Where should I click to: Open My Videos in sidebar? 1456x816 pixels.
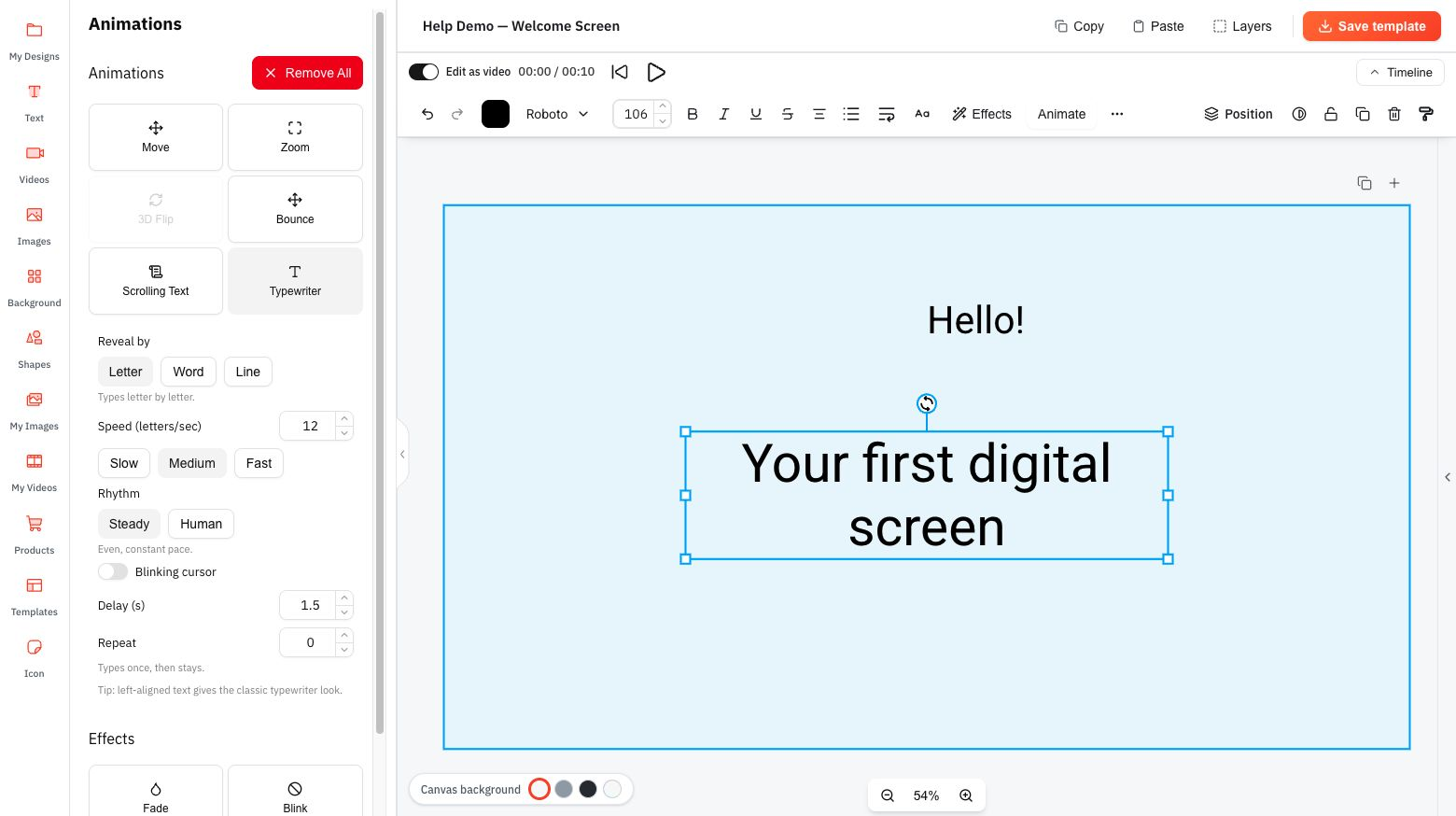pos(35,473)
